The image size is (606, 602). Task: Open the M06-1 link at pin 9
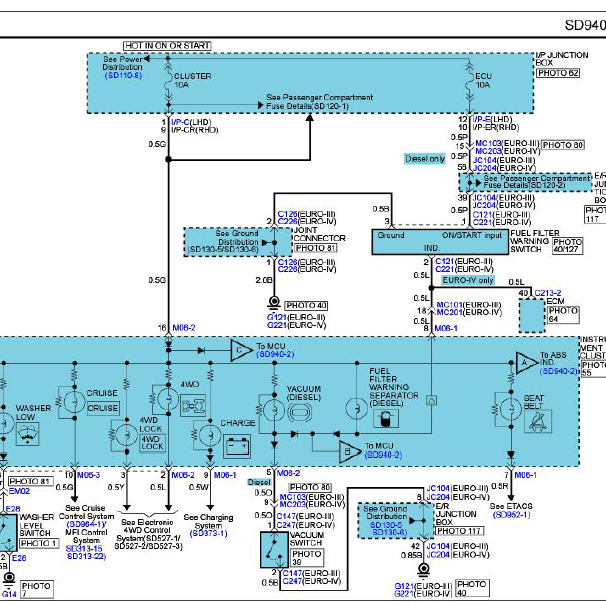[x=225, y=475]
